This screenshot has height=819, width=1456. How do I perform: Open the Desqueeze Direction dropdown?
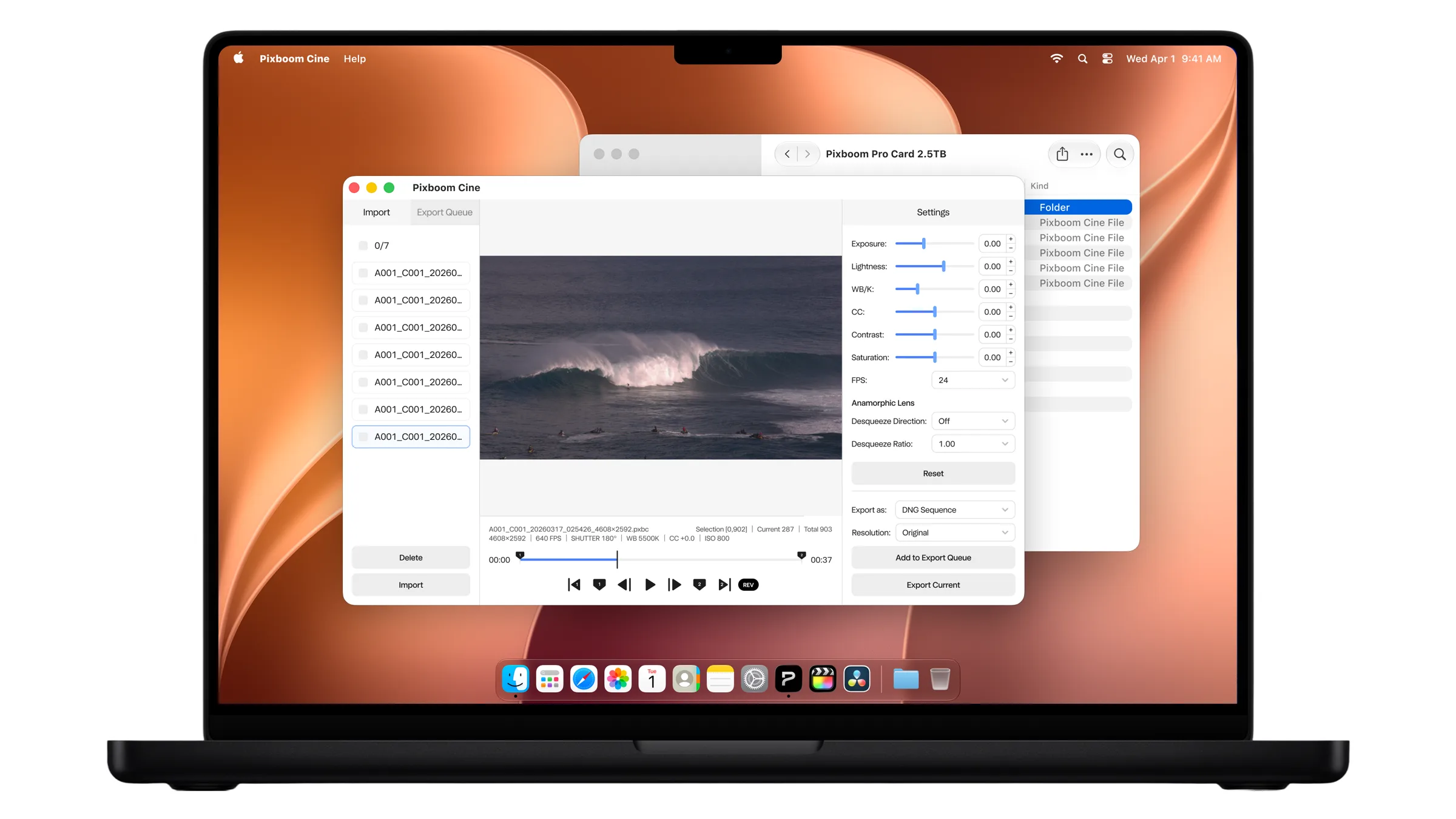point(973,421)
